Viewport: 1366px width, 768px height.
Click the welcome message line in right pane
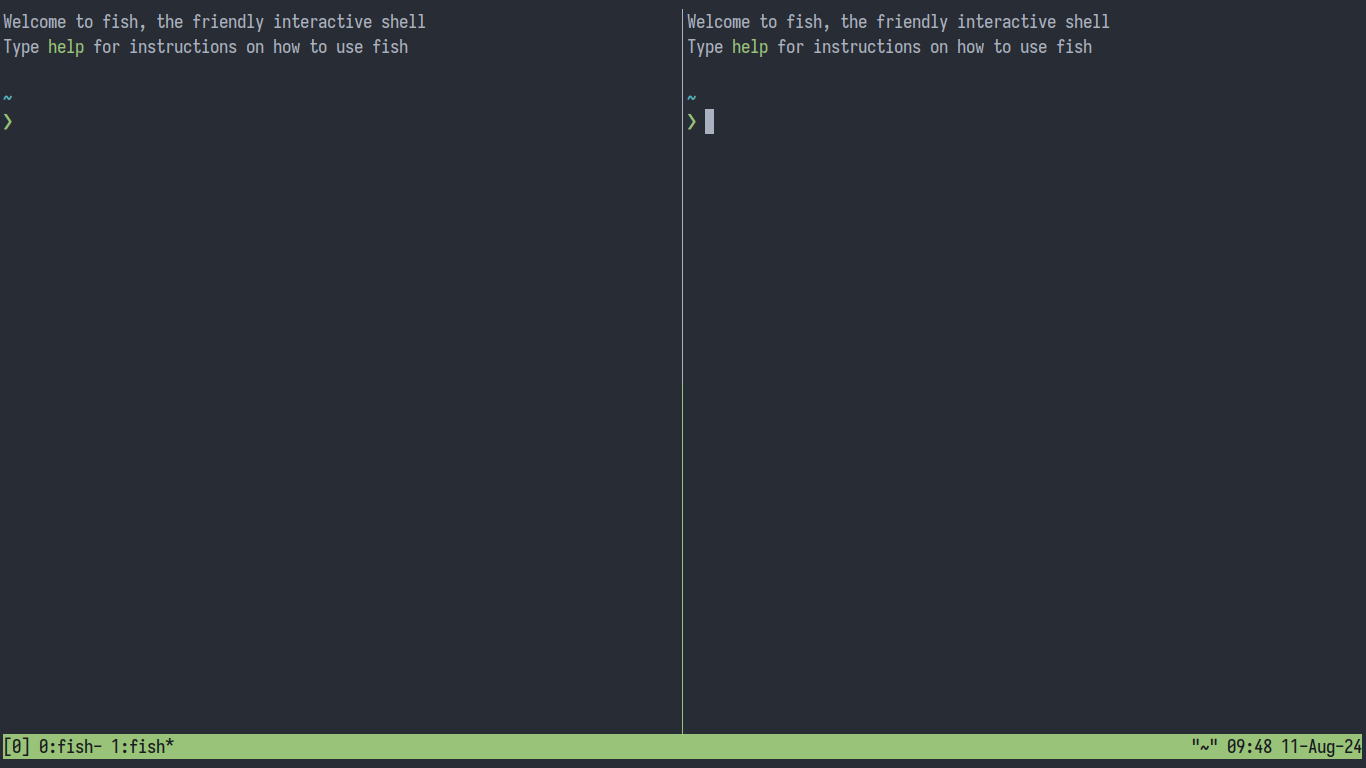click(898, 22)
